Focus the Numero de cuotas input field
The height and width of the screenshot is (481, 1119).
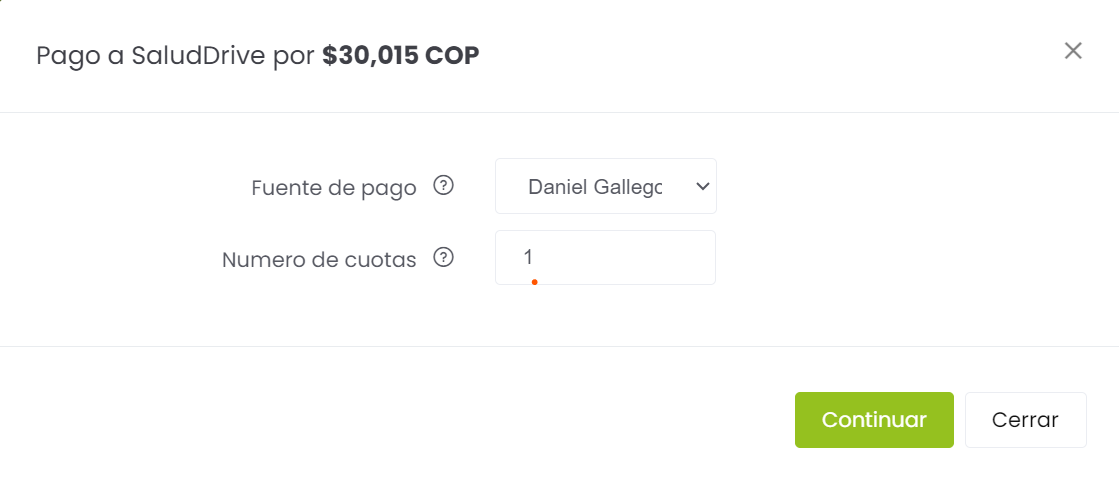(x=605, y=258)
